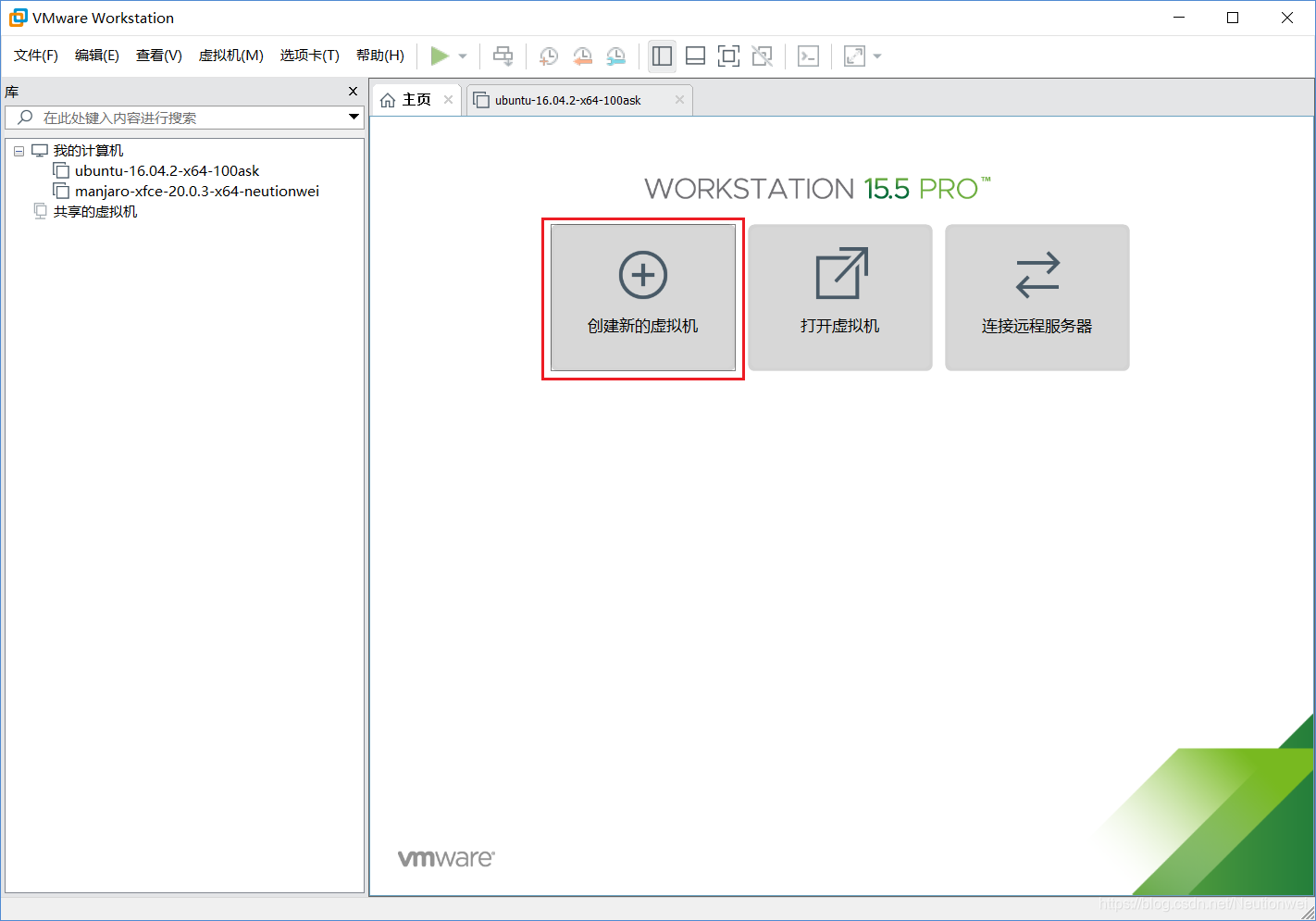Open the power options dropdown arrow
Viewport: 1316px width, 921px height.
pos(463,56)
